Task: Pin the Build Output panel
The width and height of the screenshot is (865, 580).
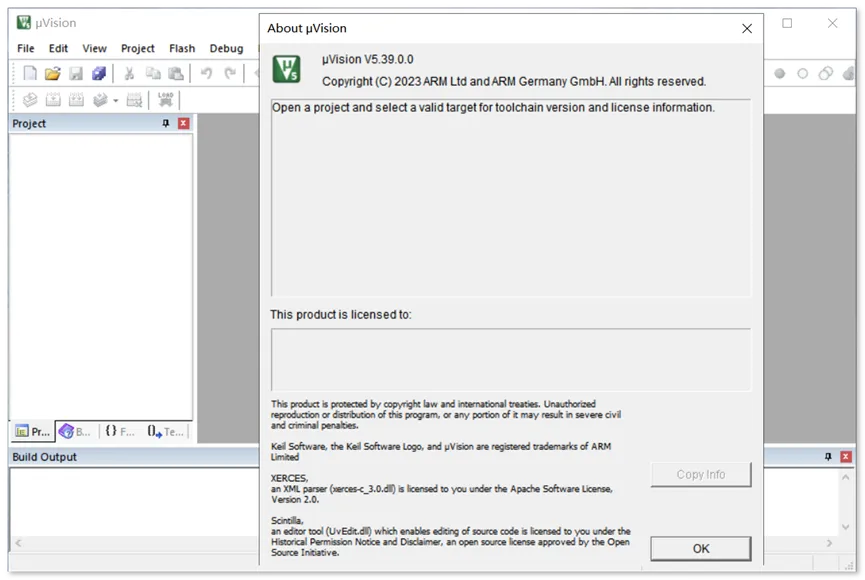Action: click(x=828, y=457)
